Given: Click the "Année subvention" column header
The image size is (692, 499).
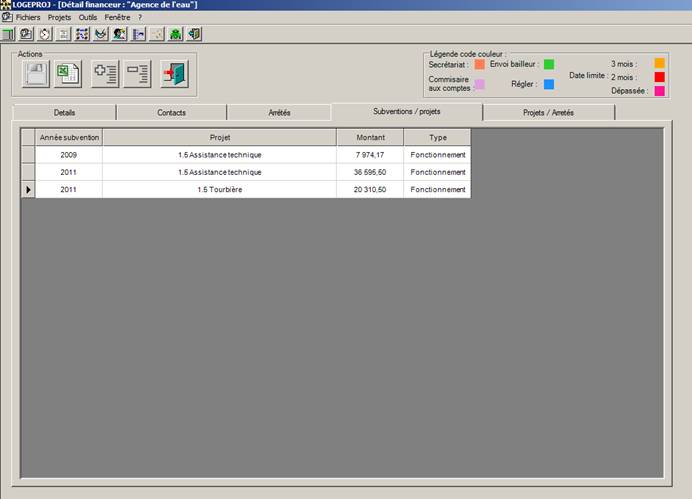Looking at the screenshot, I should click(69, 137).
